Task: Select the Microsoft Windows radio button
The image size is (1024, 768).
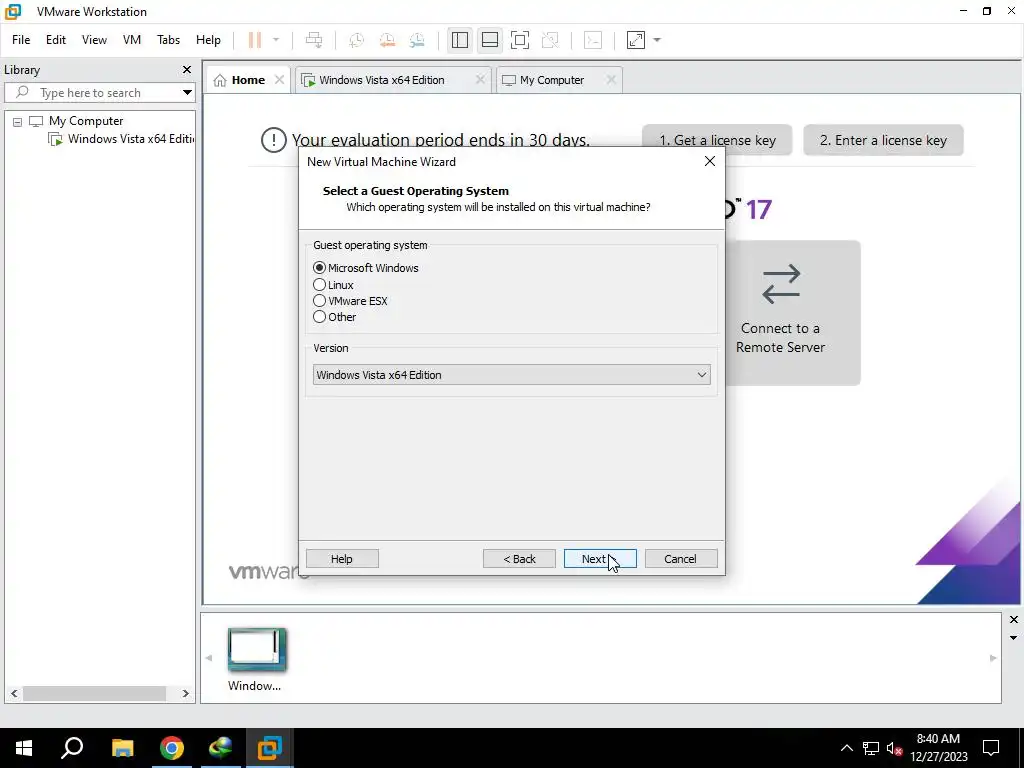Action: tap(319, 268)
